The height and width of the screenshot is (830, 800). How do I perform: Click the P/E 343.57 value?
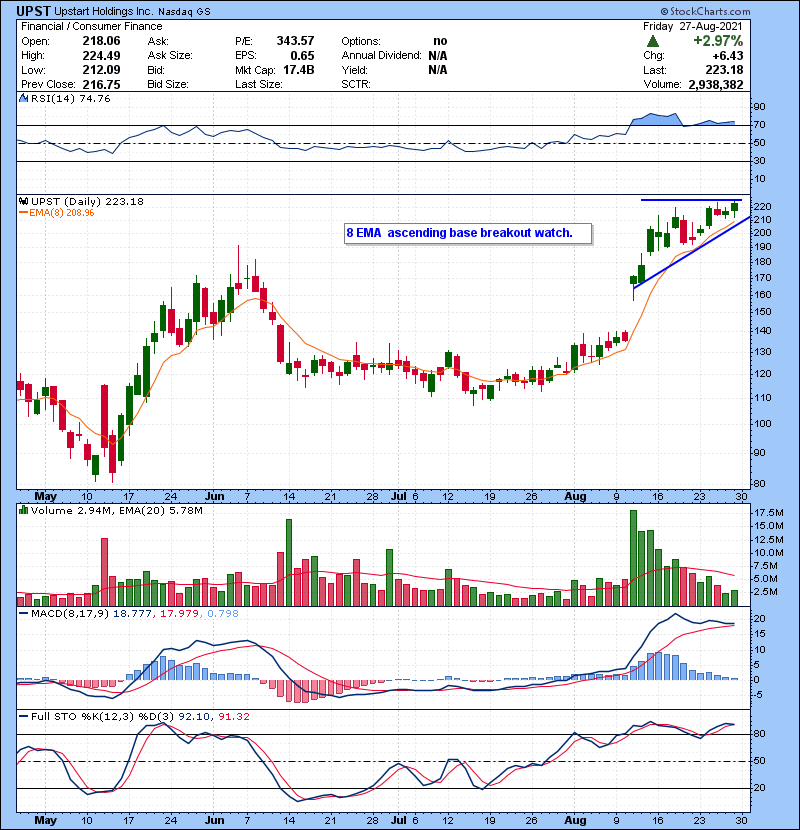pos(295,41)
